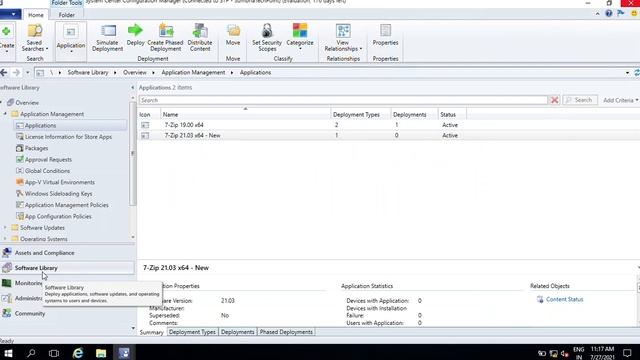The height and width of the screenshot is (360, 640).
Task: Open the address bar history dropdown
Action: tap(627, 73)
